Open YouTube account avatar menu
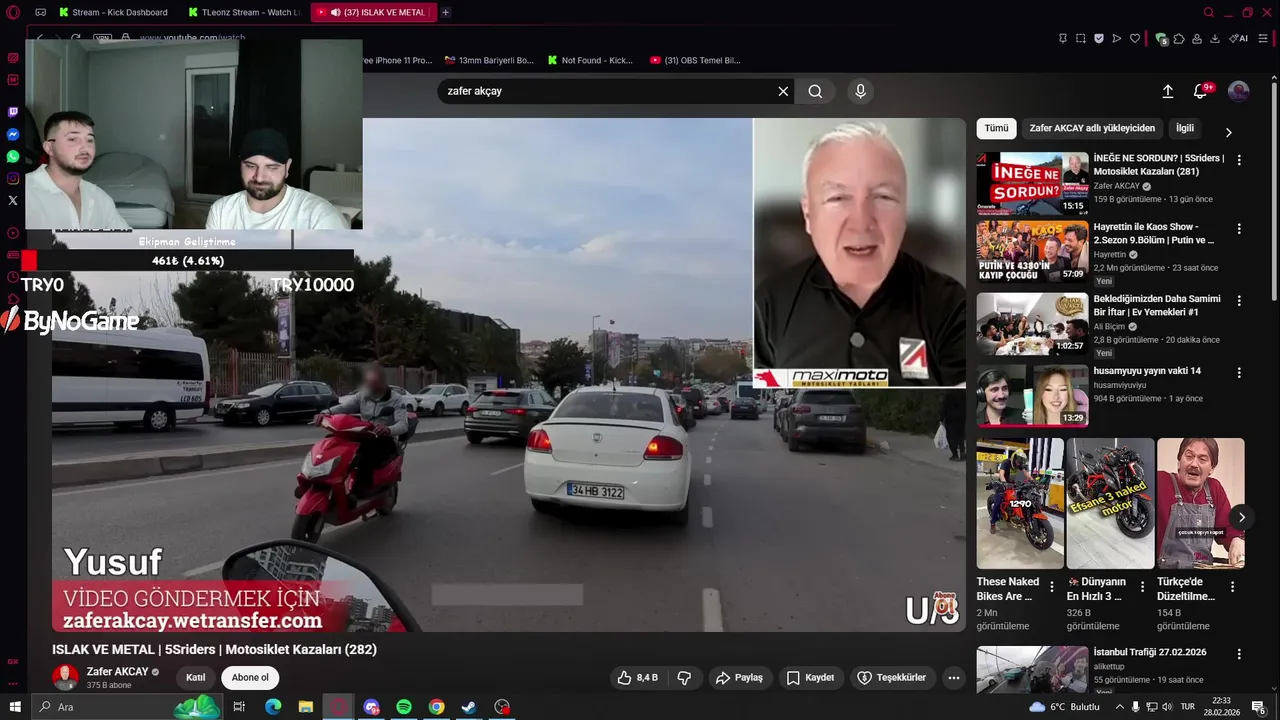This screenshot has width=1280, height=720. 1238,91
